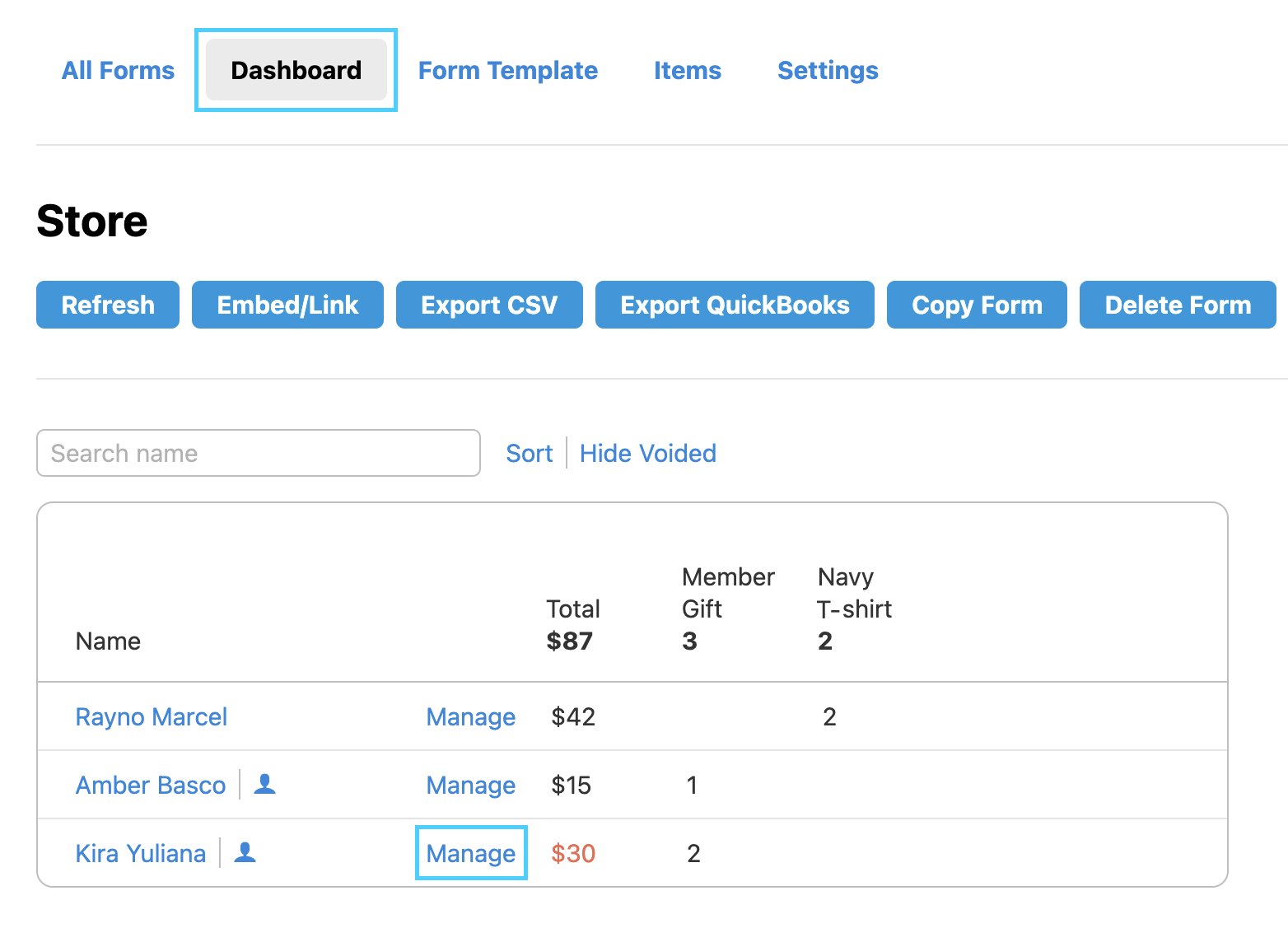This screenshot has height=928, width=1288.
Task: Go to the Items tab
Action: click(687, 71)
